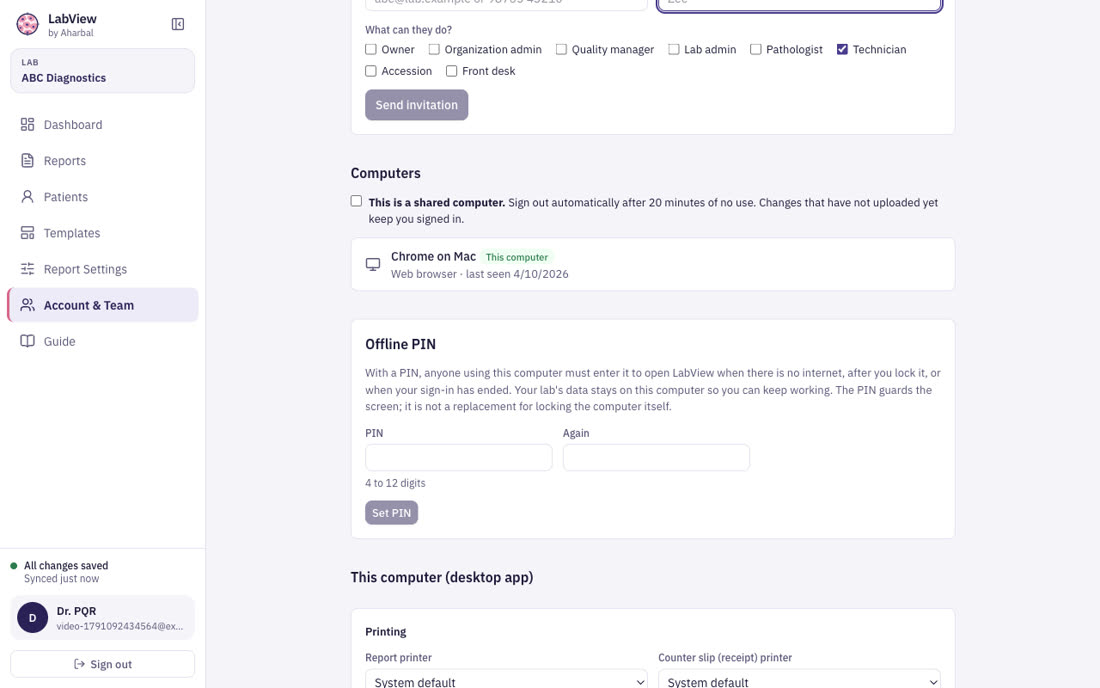Click the Patients person icon
The image size is (1100, 688).
(x=27, y=197)
